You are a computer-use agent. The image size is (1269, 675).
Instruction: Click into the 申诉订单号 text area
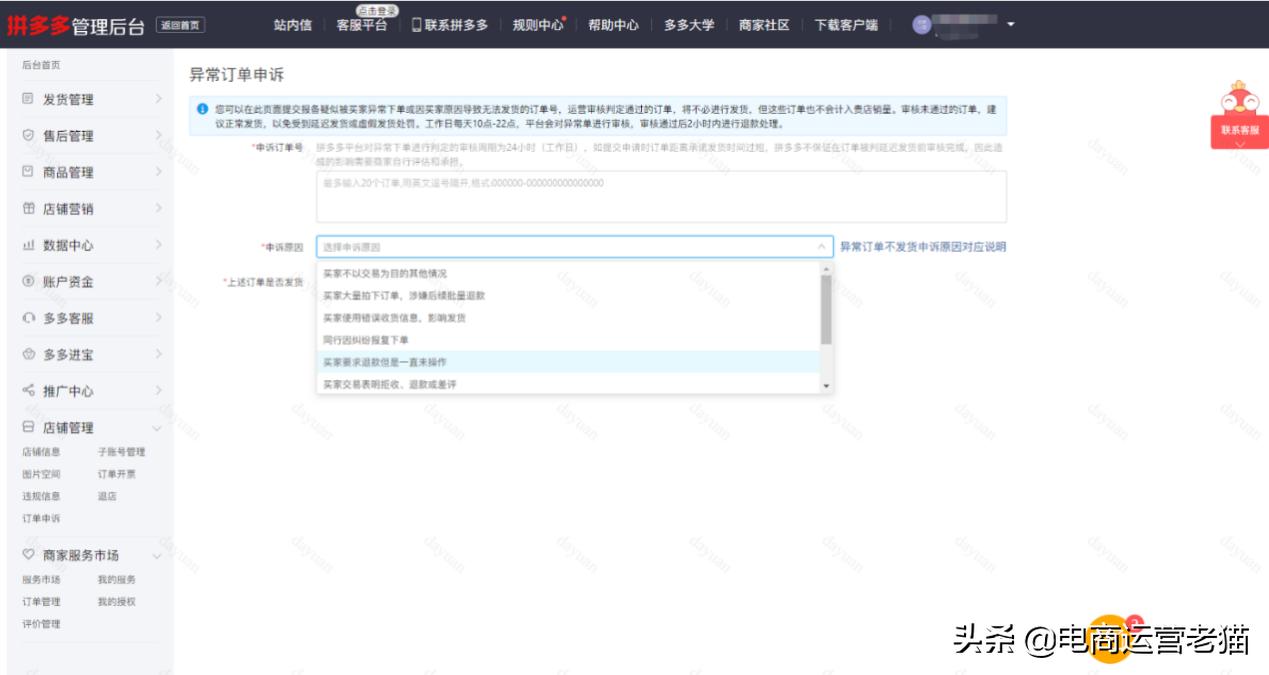[x=661, y=196]
